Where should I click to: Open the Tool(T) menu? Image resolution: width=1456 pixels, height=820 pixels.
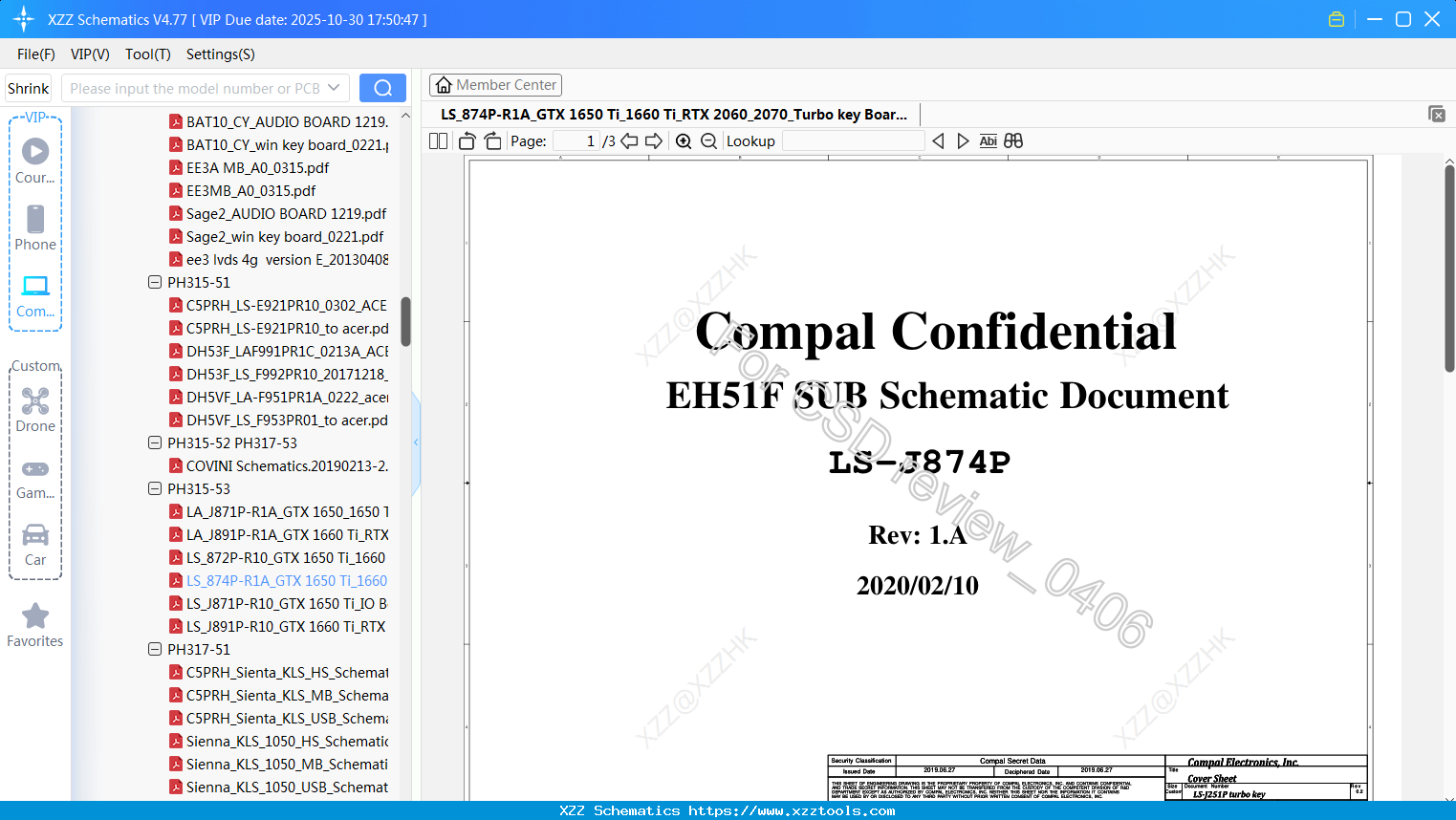pyautogui.click(x=148, y=54)
